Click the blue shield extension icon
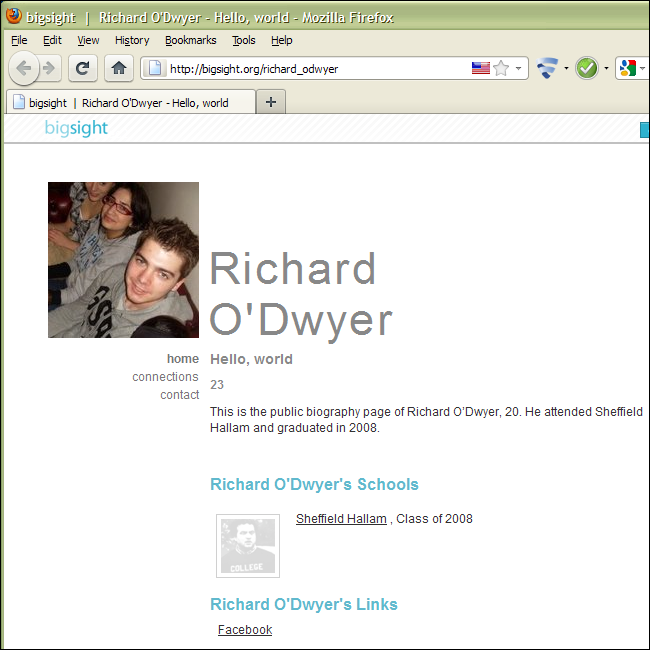Image resolution: width=650 pixels, height=650 pixels. [x=547, y=68]
